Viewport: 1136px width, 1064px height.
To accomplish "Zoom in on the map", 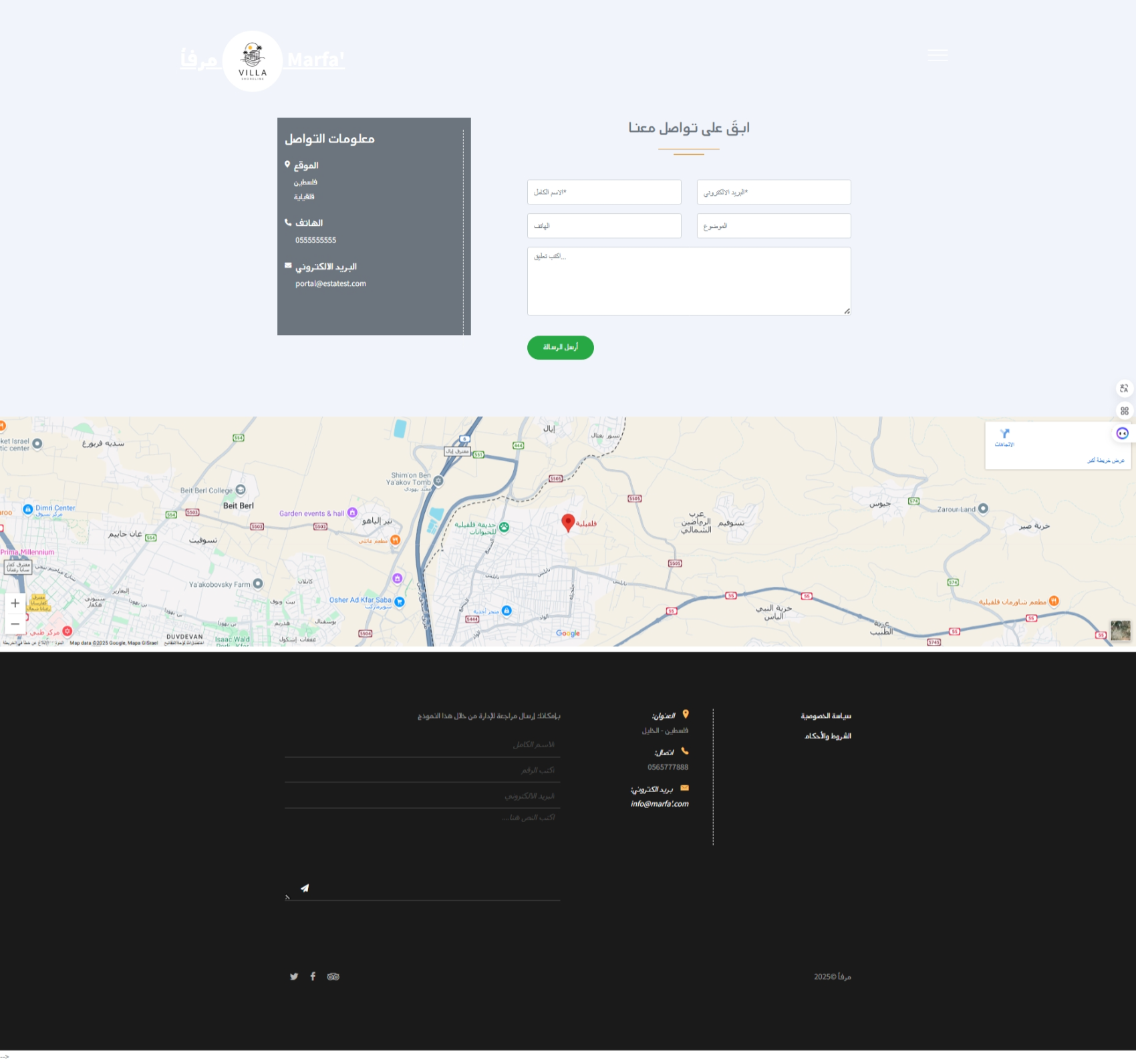I will 15,604.
